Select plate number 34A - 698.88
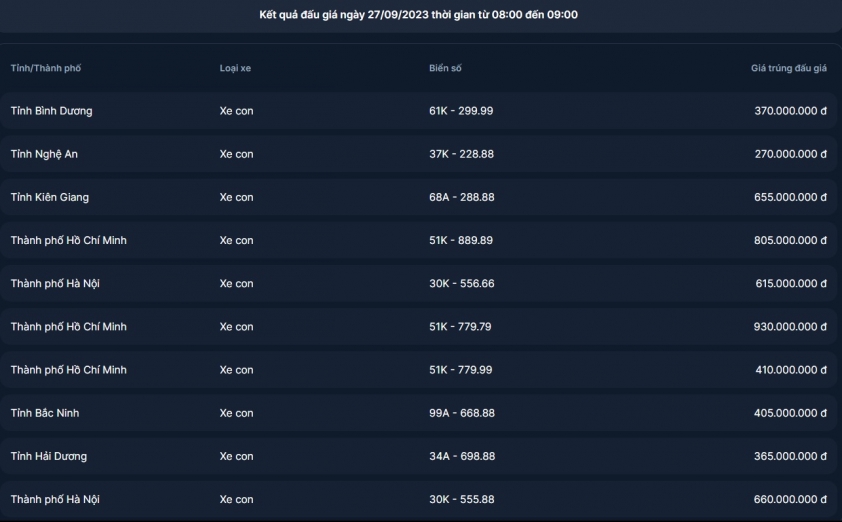Screen dimensions: 842x522 tap(462, 456)
